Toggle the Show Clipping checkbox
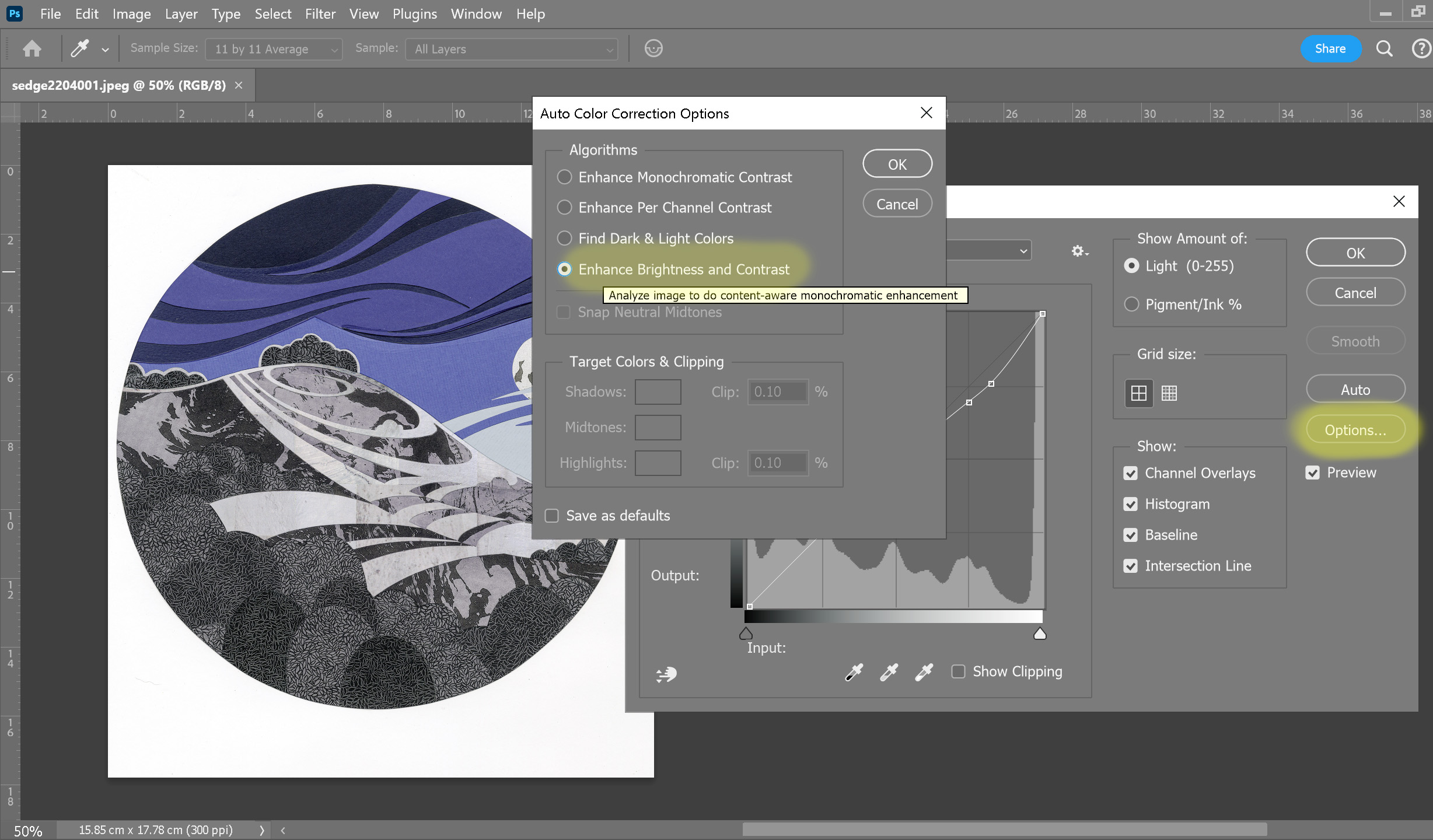 (958, 671)
